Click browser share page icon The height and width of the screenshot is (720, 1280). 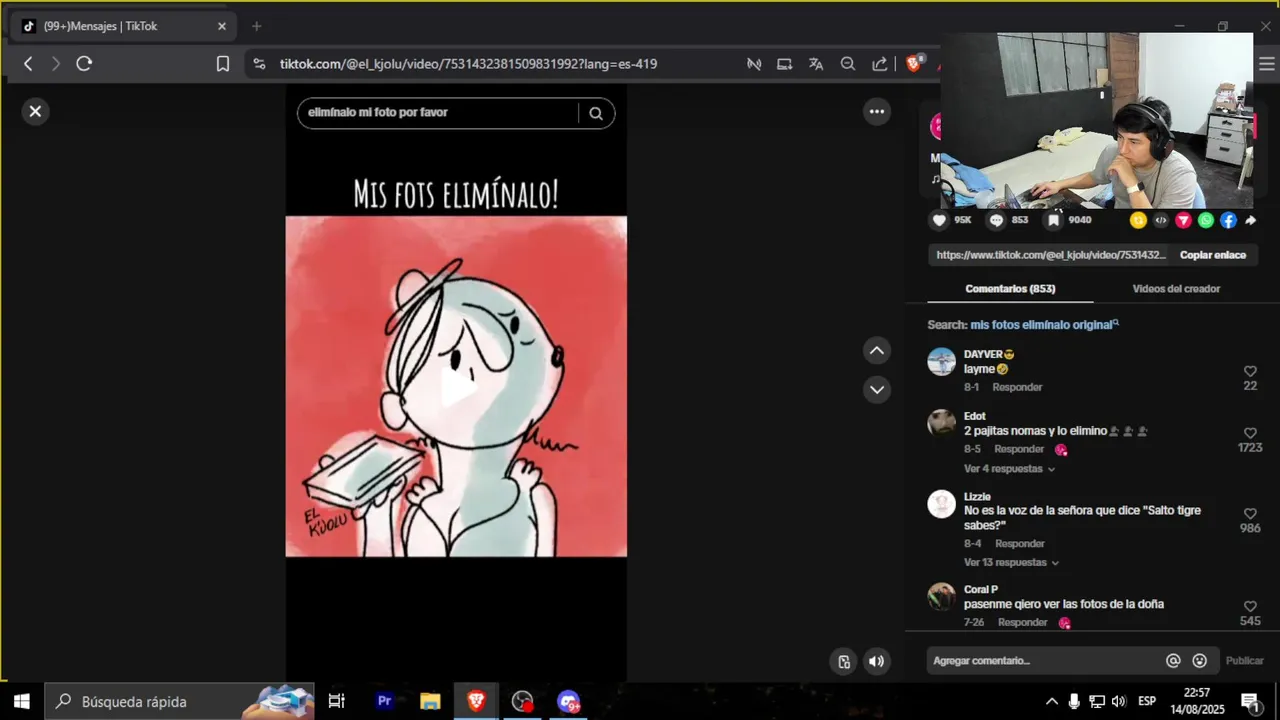tap(880, 64)
